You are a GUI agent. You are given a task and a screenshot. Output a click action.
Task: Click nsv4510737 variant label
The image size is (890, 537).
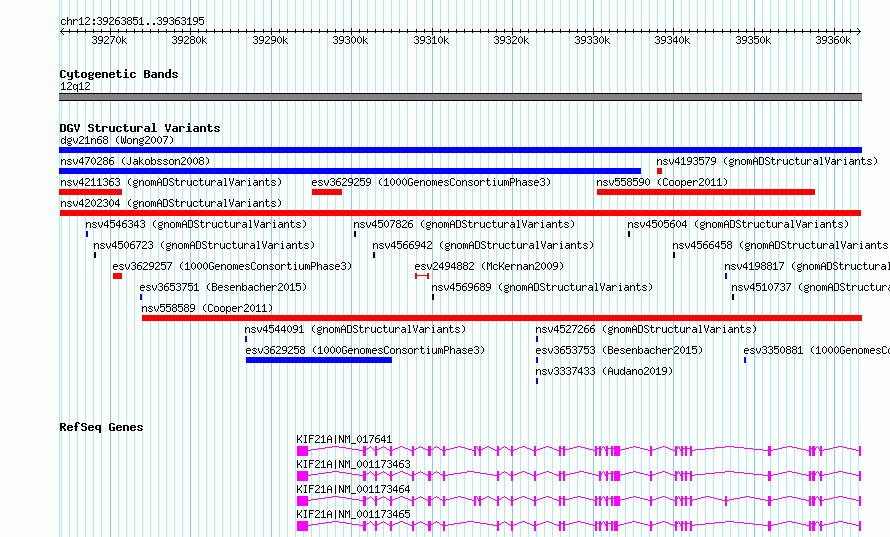click(x=810, y=287)
